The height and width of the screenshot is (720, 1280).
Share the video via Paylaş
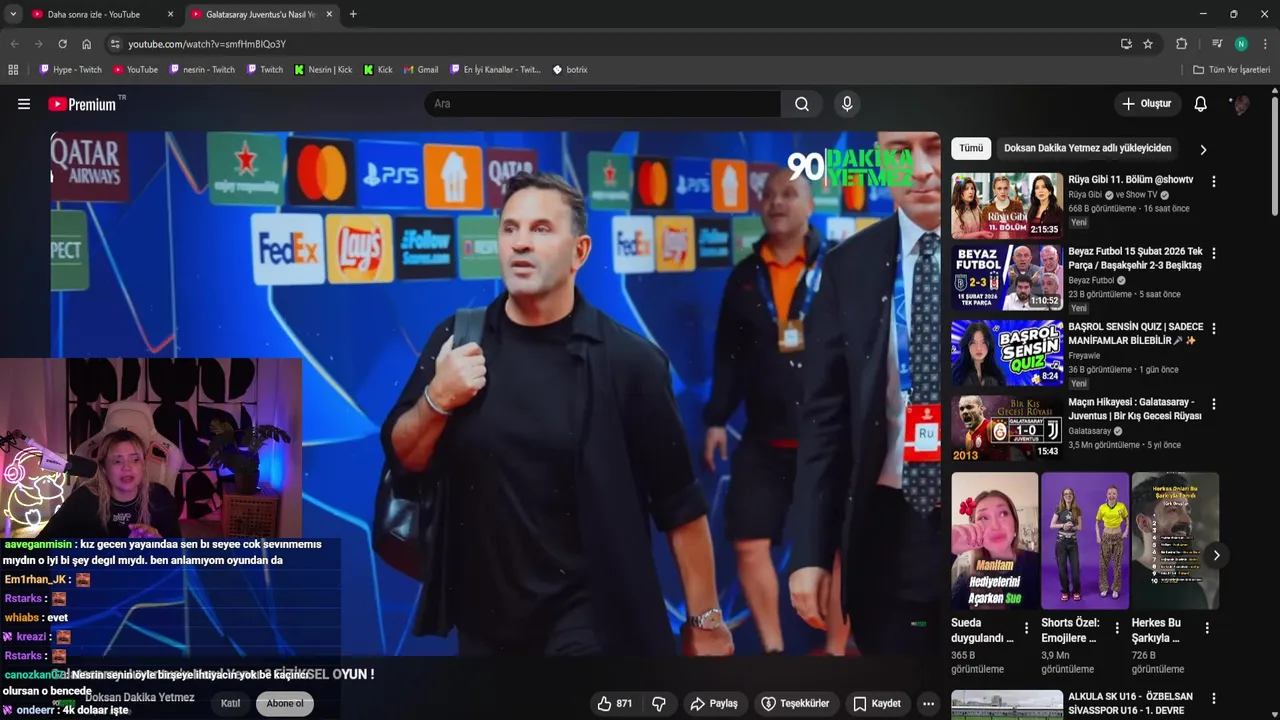[714, 703]
